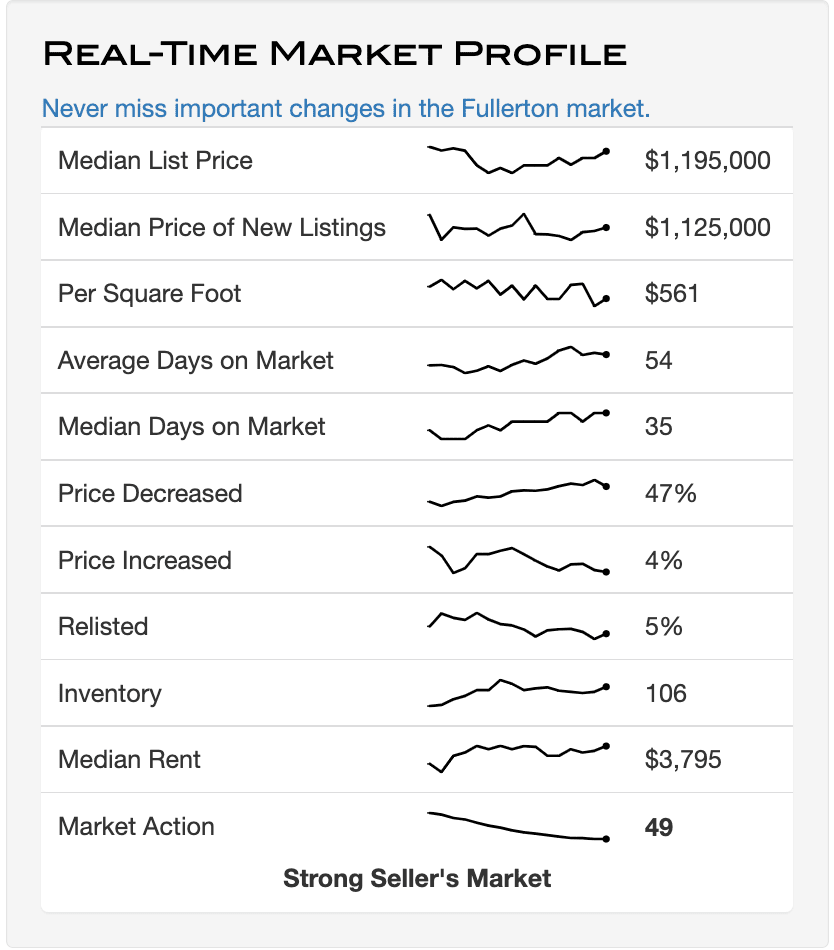
Task: Click the Inventory trend sparkline
Action: tap(518, 692)
